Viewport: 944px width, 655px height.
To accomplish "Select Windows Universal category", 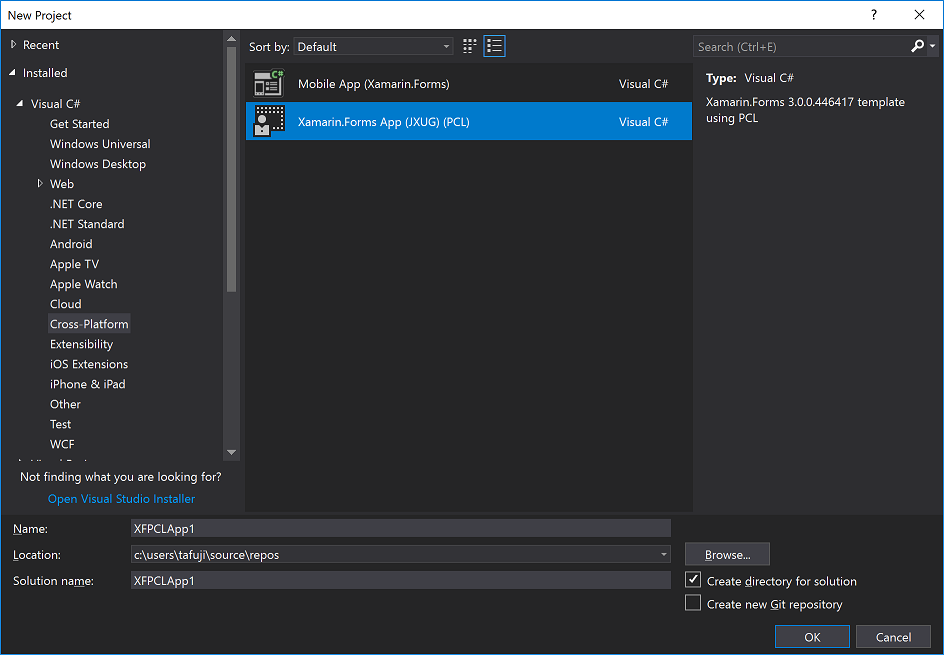I will (x=100, y=144).
